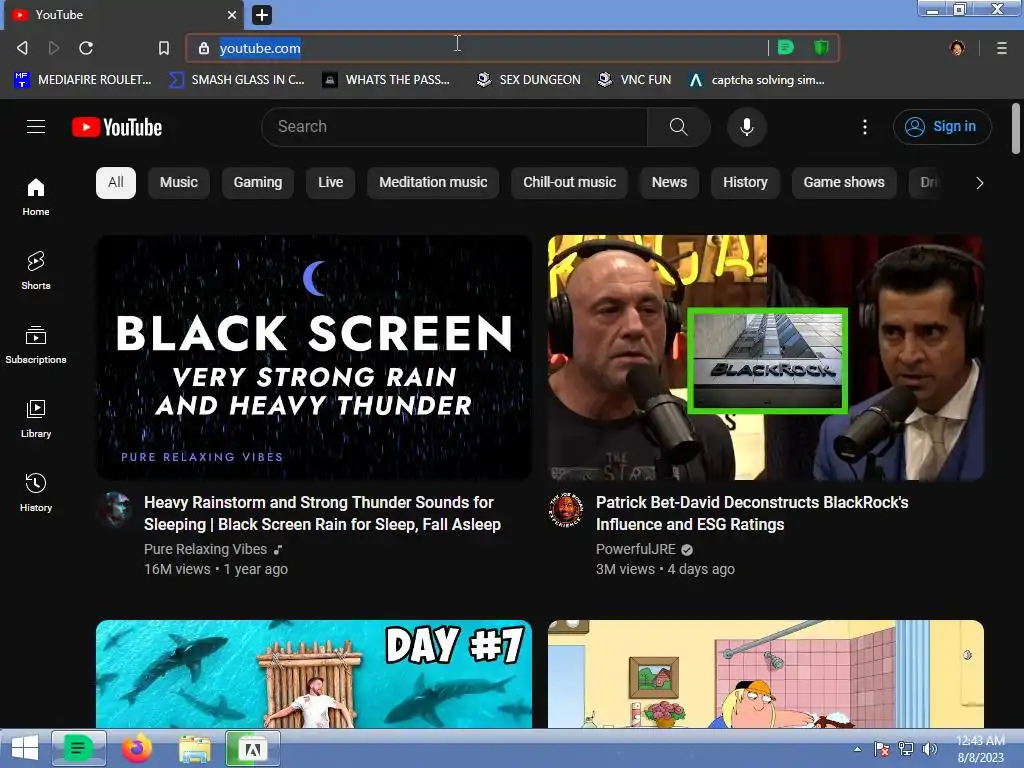Click the padlock site info icon
The width and height of the screenshot is (1024, 768).
tap(204, 48)
